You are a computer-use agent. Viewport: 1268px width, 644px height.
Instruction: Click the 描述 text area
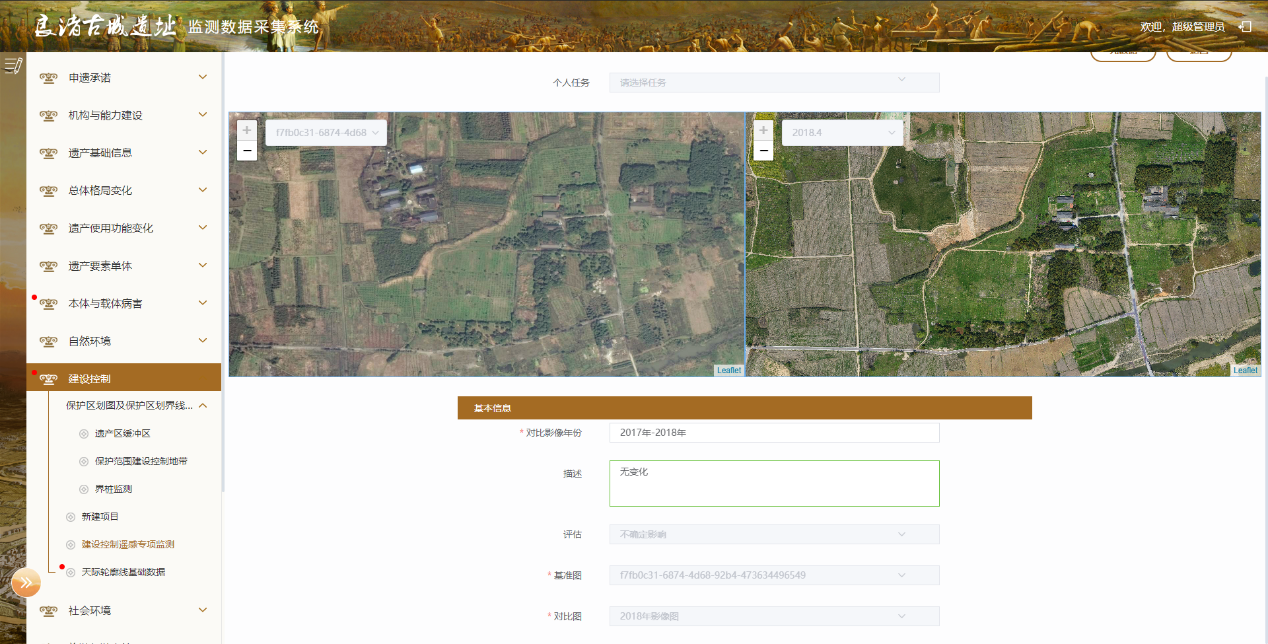point(774,483)
